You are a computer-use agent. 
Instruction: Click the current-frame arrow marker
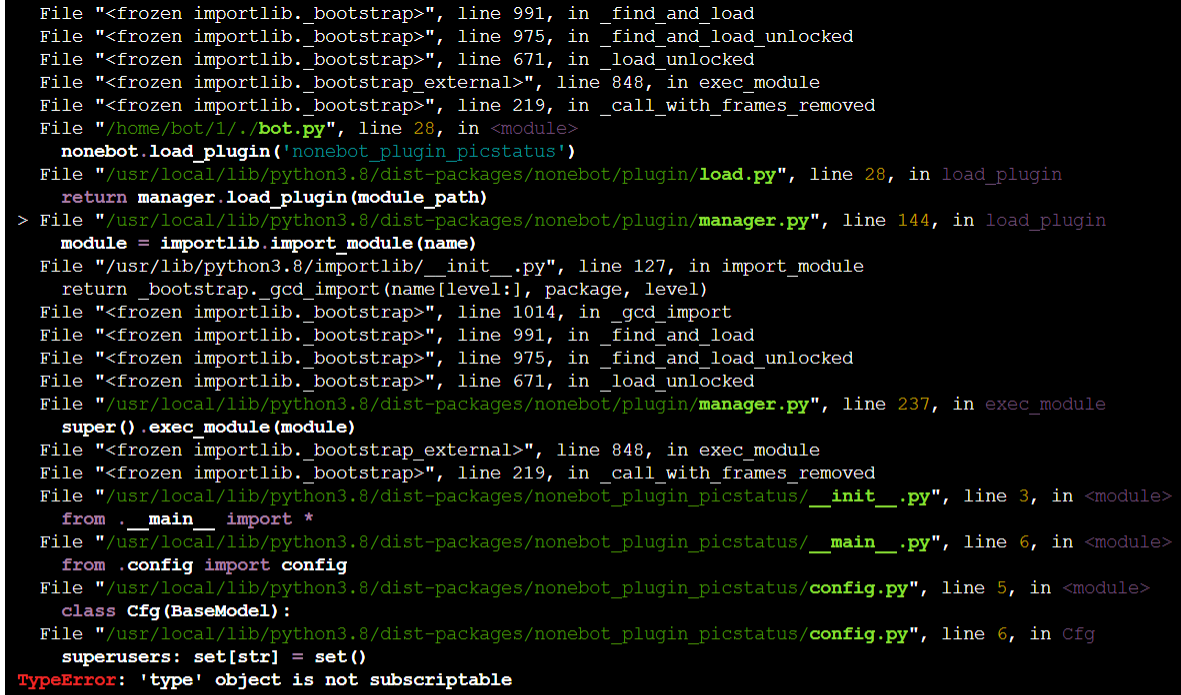[22, 220]
